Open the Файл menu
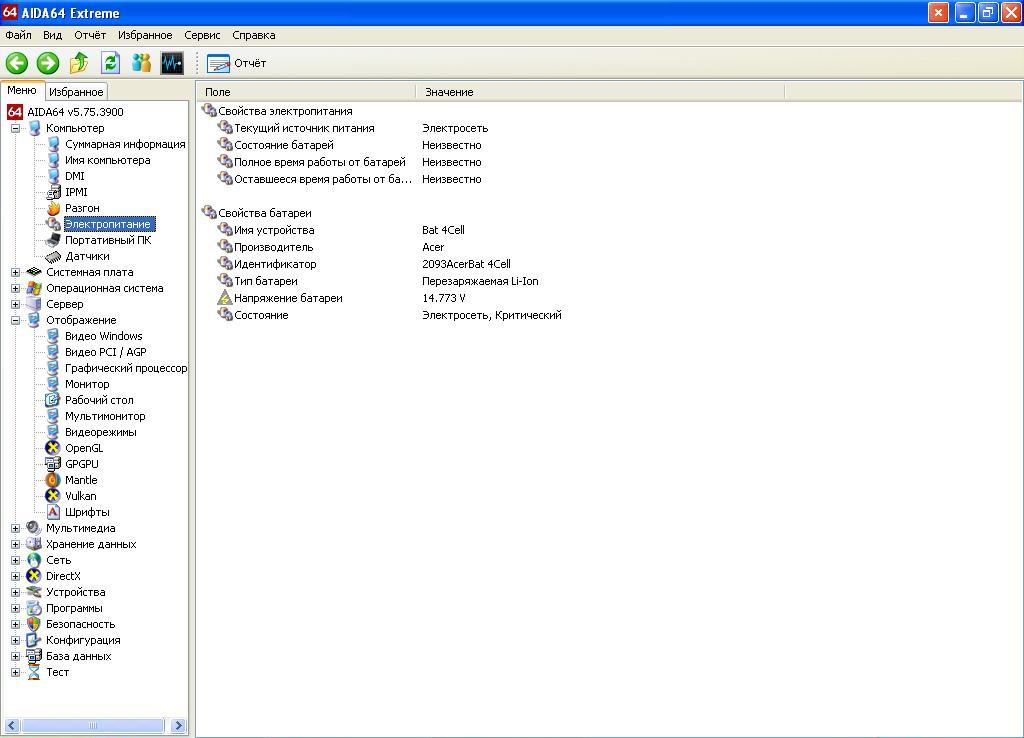Image resolution: width=1024 pixels, height=738 pixels. (18, 35)
